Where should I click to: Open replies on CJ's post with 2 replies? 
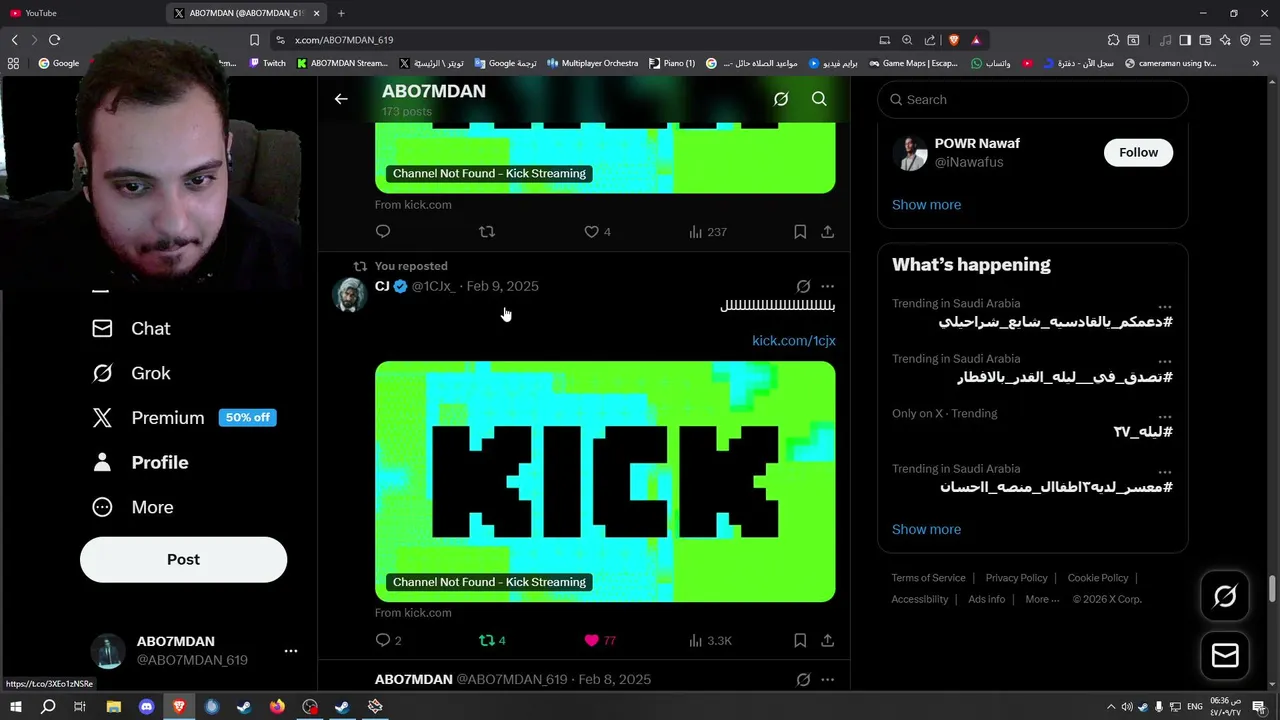388,640
